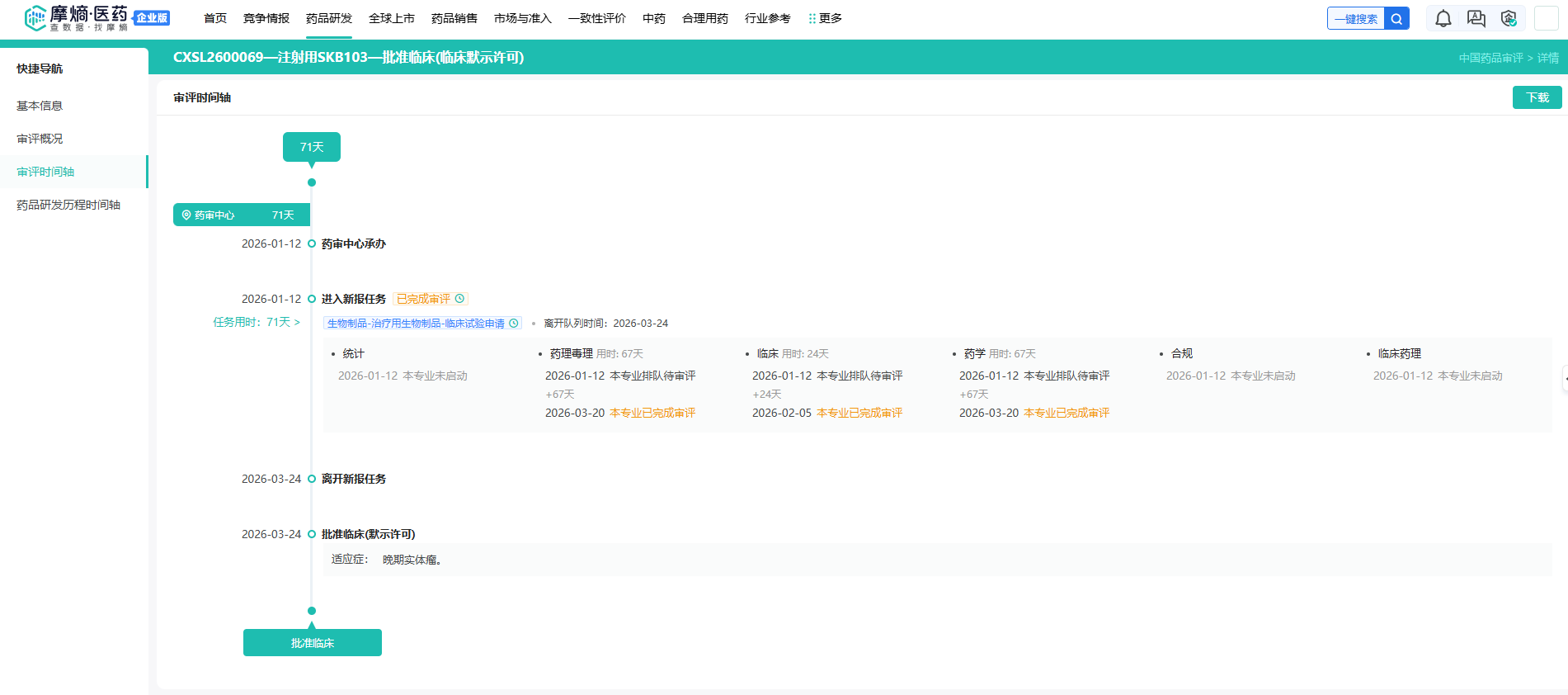This screenshot has height=695, width=1568.
Task: Click clock icon beside 已完成审评
Action: point(460,299)
